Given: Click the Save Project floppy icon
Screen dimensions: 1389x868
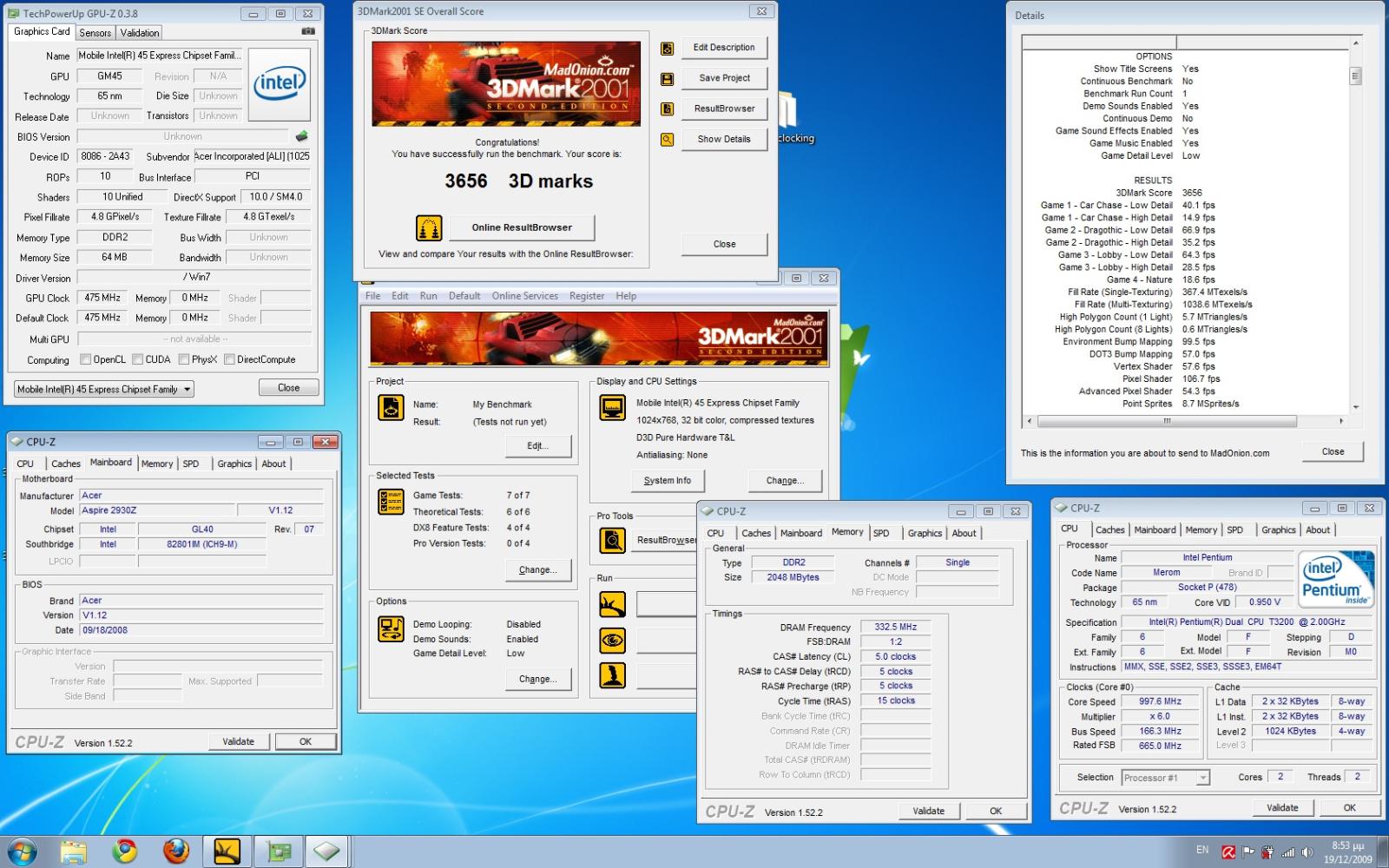Looking at the screenshot, I should tap(667, 79).
